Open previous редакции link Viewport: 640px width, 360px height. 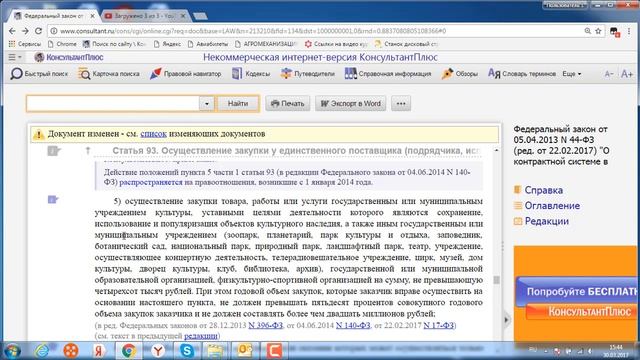(x=201, y=336)
